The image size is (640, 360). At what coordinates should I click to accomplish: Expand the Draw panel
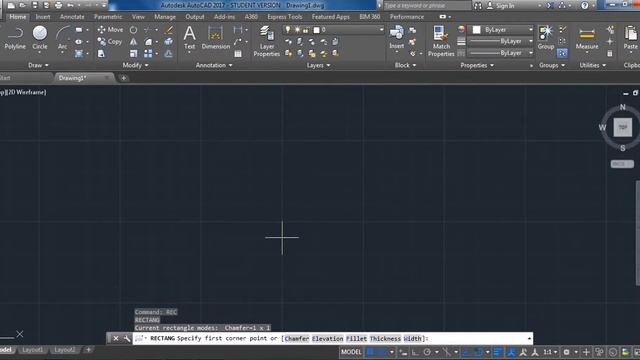click(x=38, y=65)
